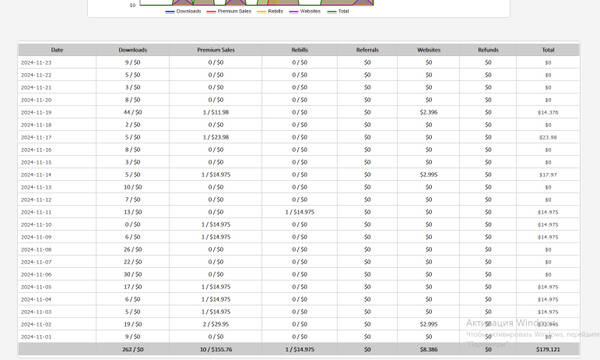Click the Refunds column header

(x=488, y=50)
